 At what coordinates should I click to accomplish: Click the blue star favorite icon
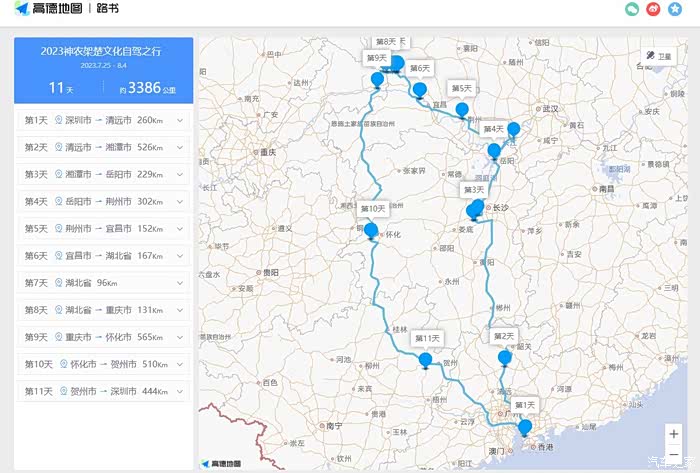(675, 9)
